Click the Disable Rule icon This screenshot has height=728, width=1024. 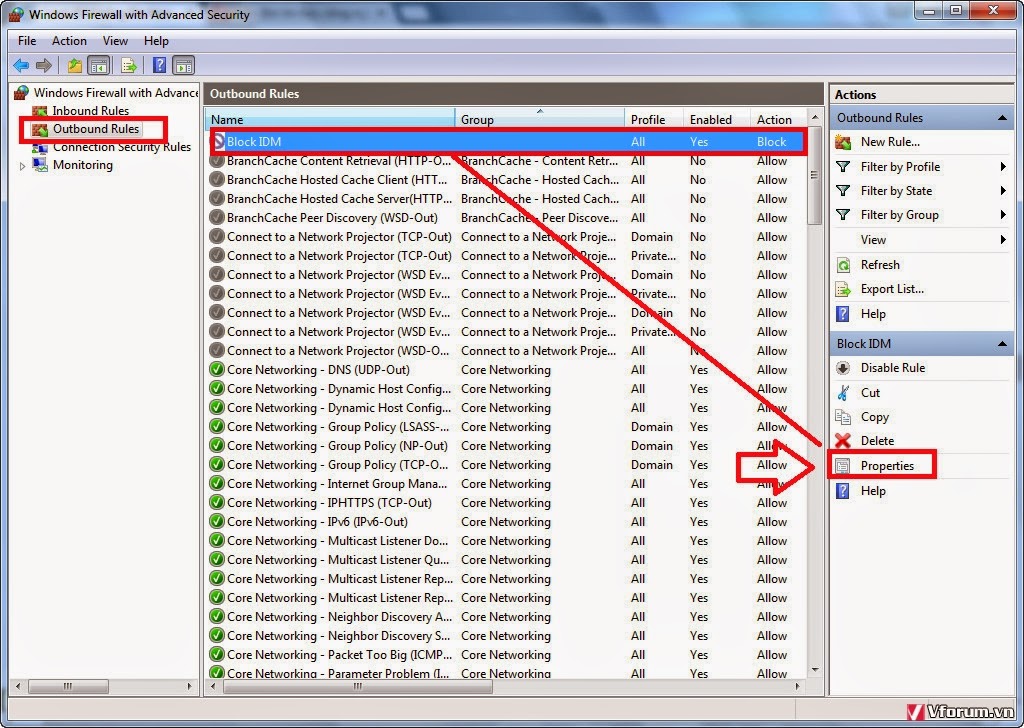[x=843, y=368]
